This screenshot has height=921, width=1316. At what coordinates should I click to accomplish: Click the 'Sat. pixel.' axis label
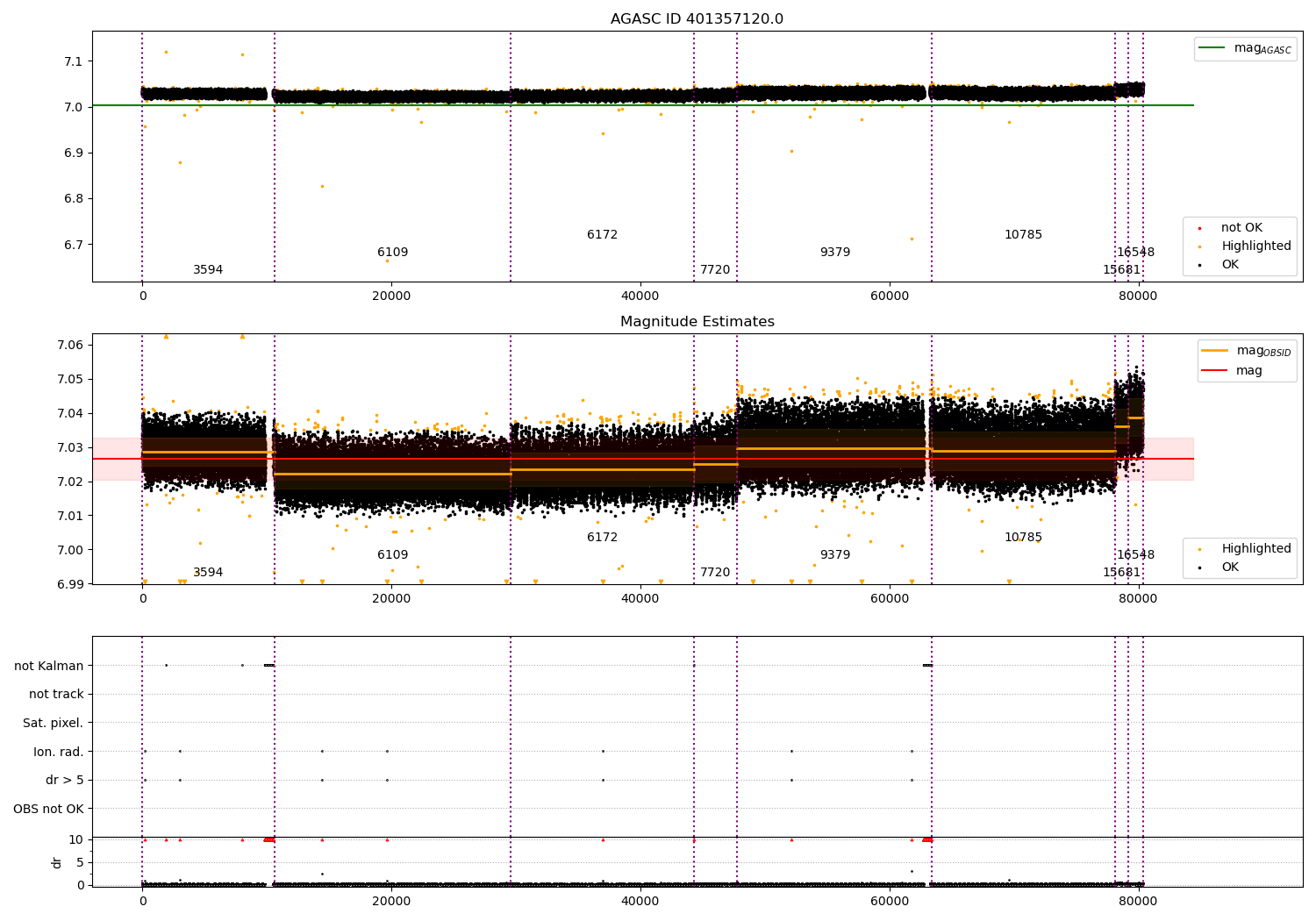pos(53,724)
